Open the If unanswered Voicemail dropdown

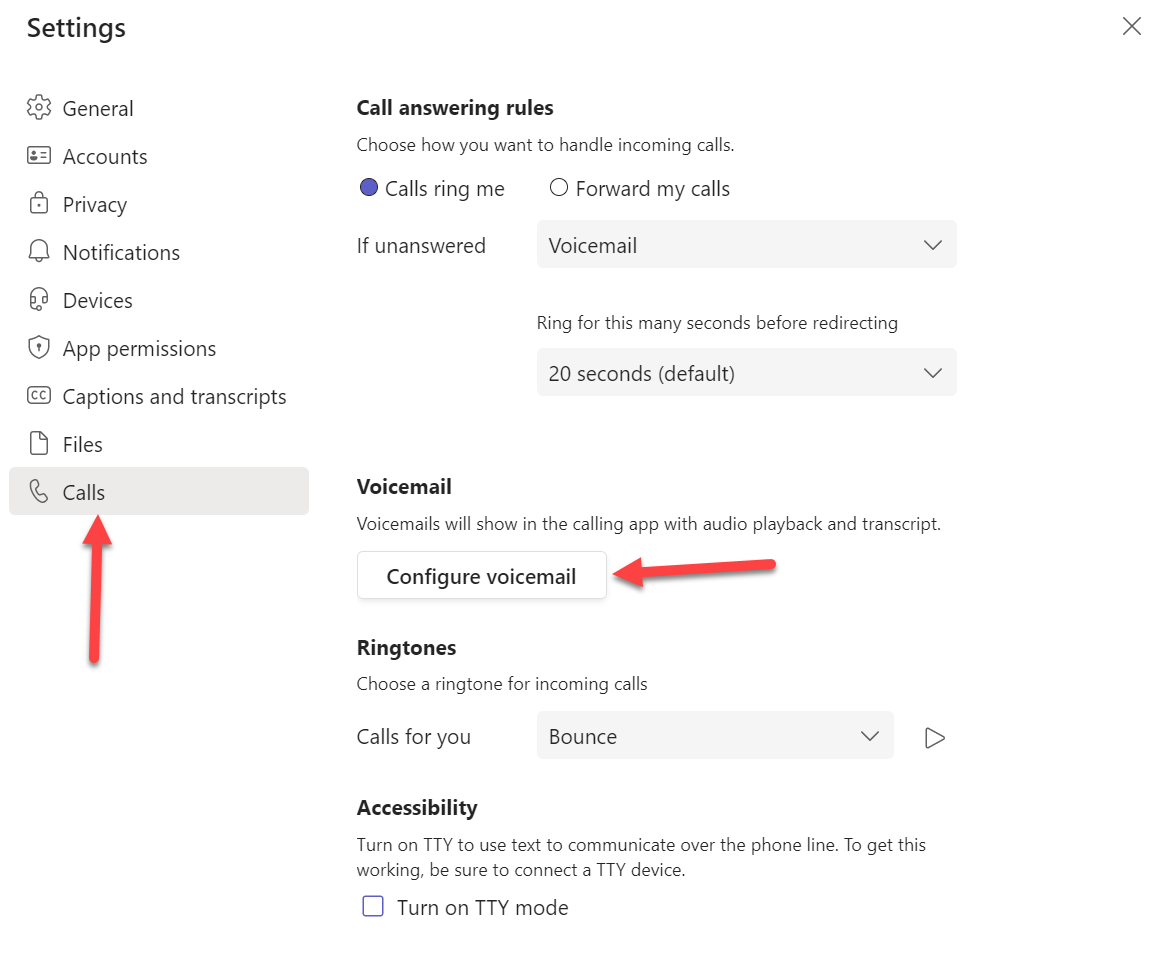click(x=746, y=245)
